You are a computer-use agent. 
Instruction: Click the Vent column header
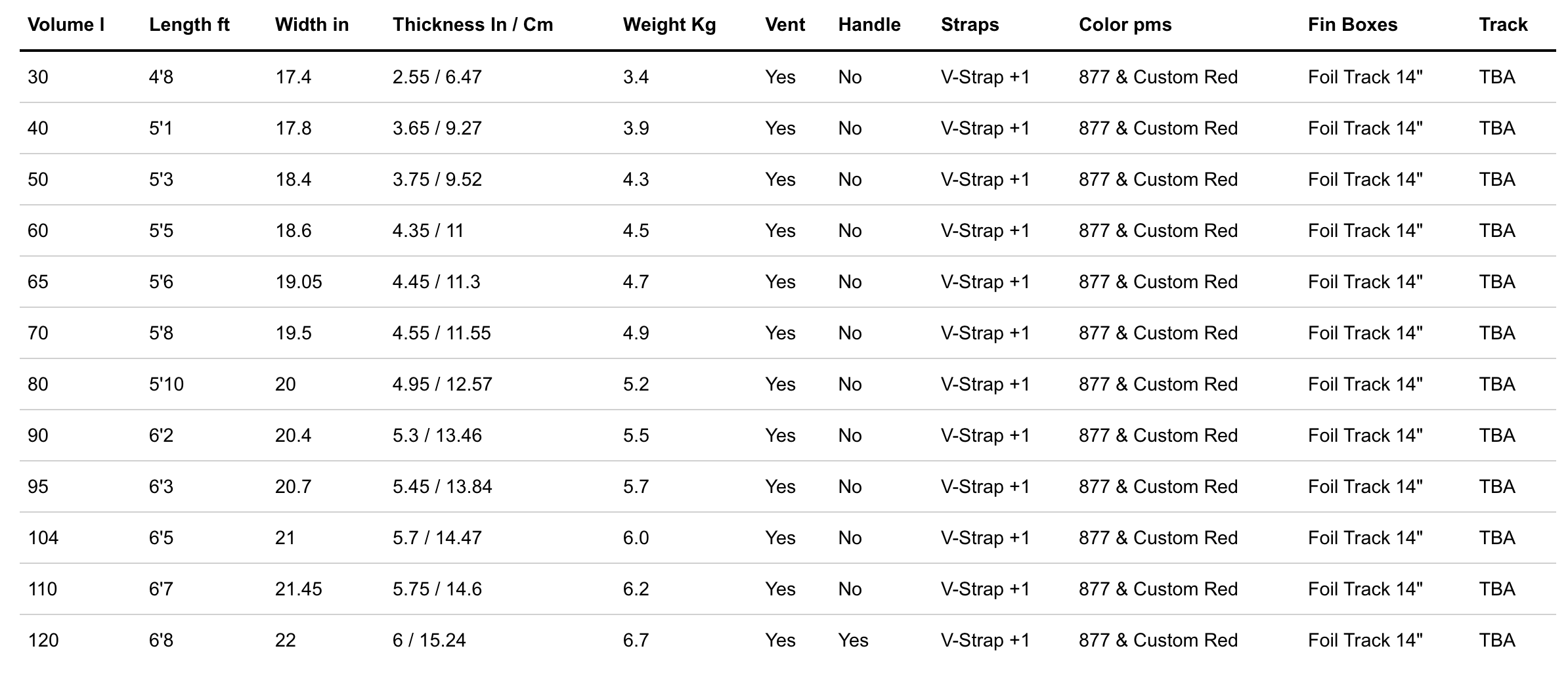785,25
